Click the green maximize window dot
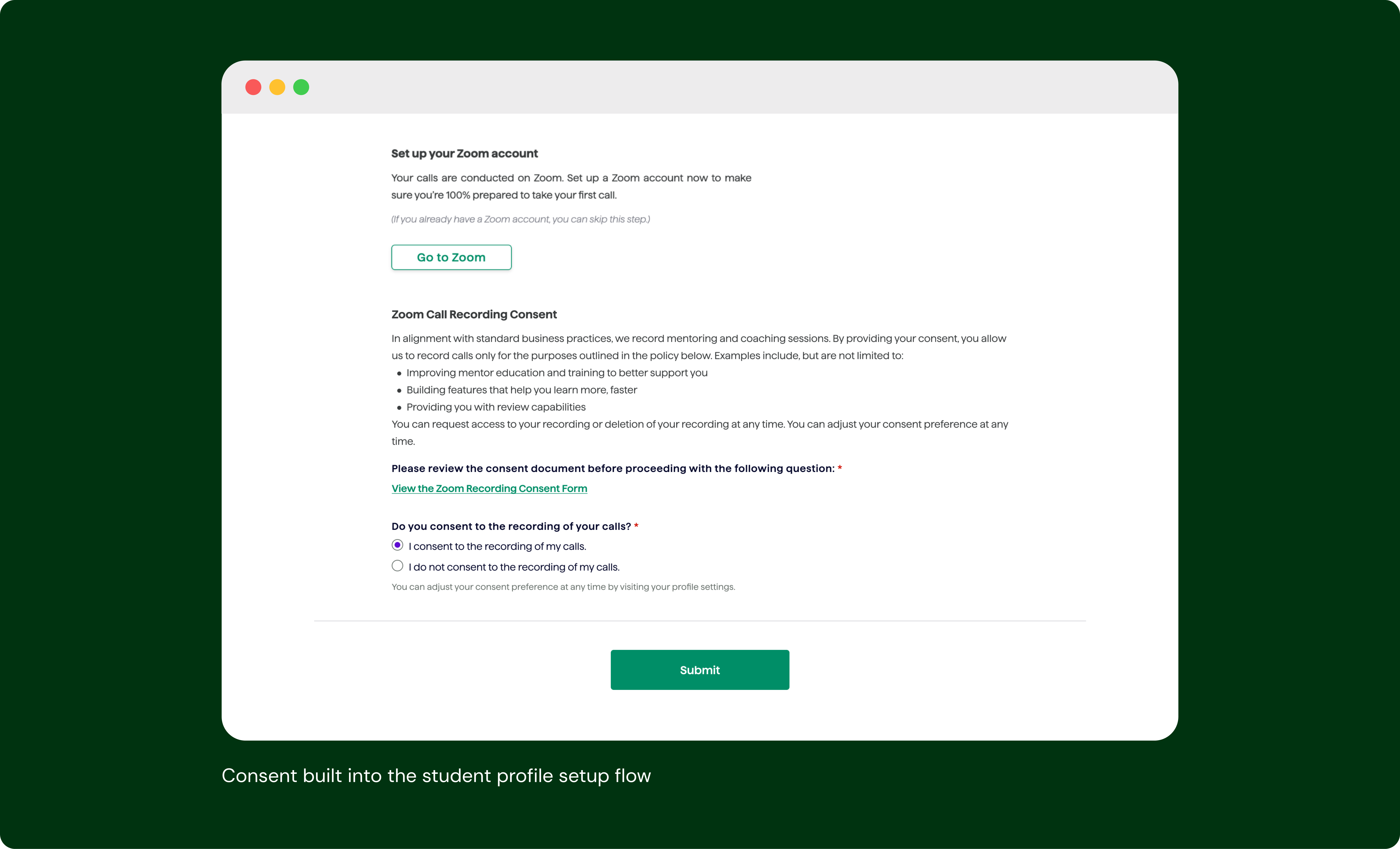Image resolution: width=1400 pixels, height=849 pixels. [301, 87]
